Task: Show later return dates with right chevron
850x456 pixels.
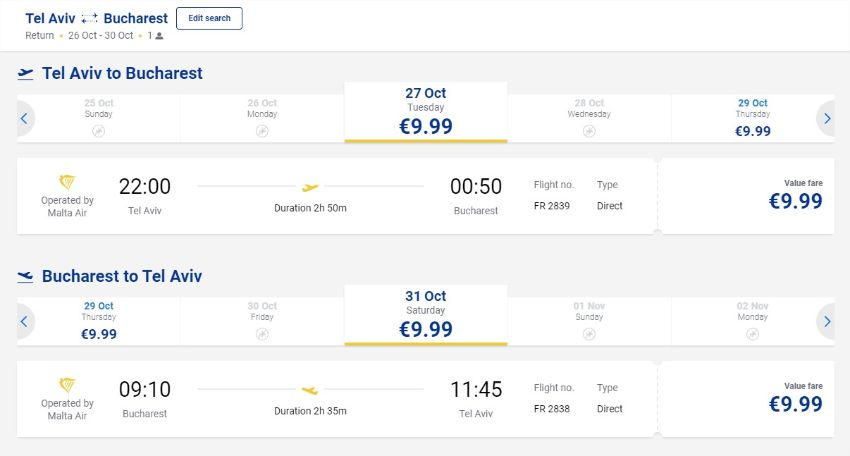Action: [x=826, y=322]
